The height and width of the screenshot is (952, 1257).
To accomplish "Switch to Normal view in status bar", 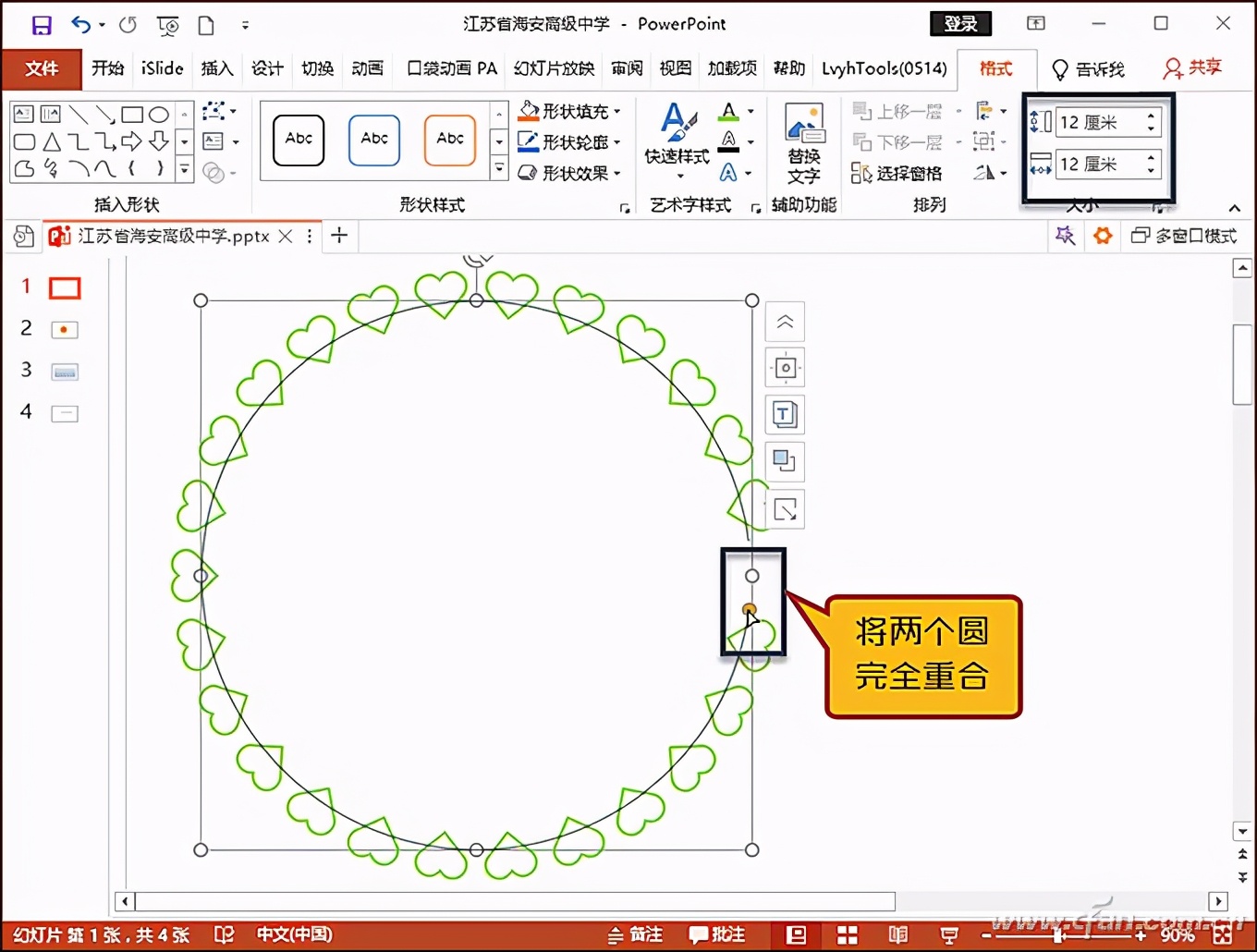I will [796, 935].
